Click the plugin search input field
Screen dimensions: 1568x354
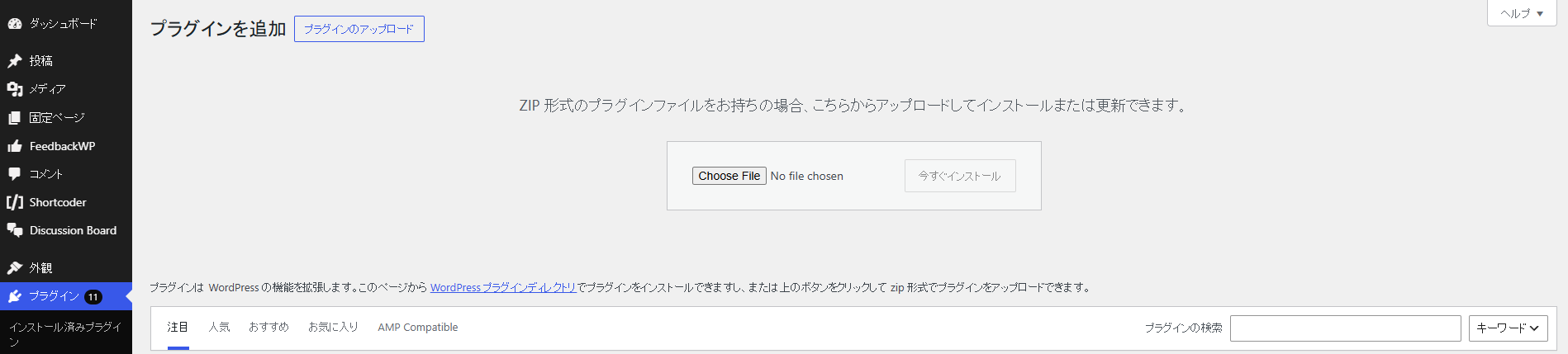[x=1345, y=328]
